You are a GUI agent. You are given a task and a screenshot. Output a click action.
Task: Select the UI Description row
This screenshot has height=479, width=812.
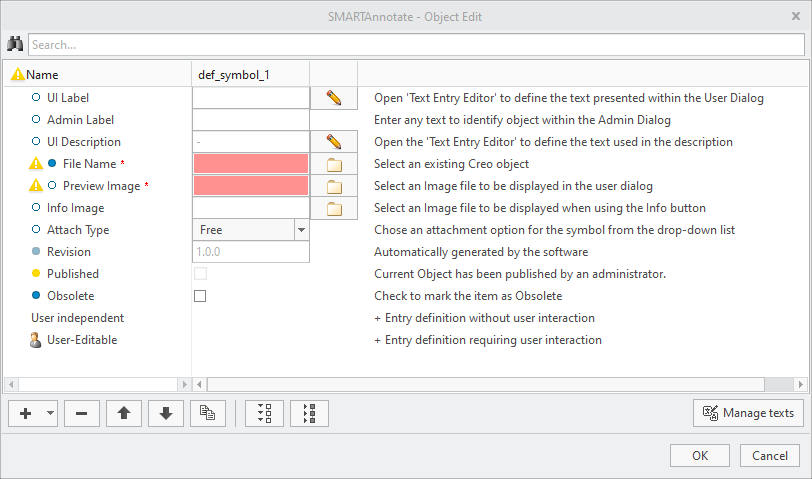[84, 142]
